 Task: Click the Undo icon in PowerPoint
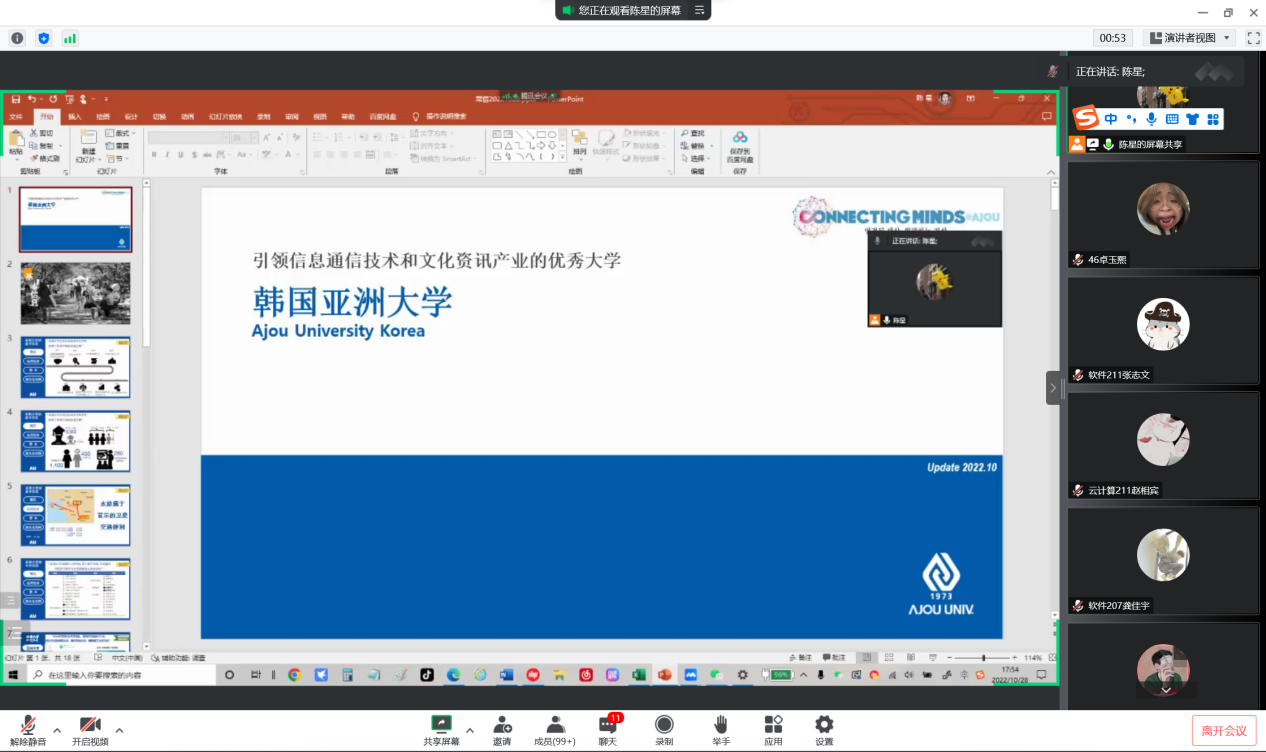coord(32,99)
